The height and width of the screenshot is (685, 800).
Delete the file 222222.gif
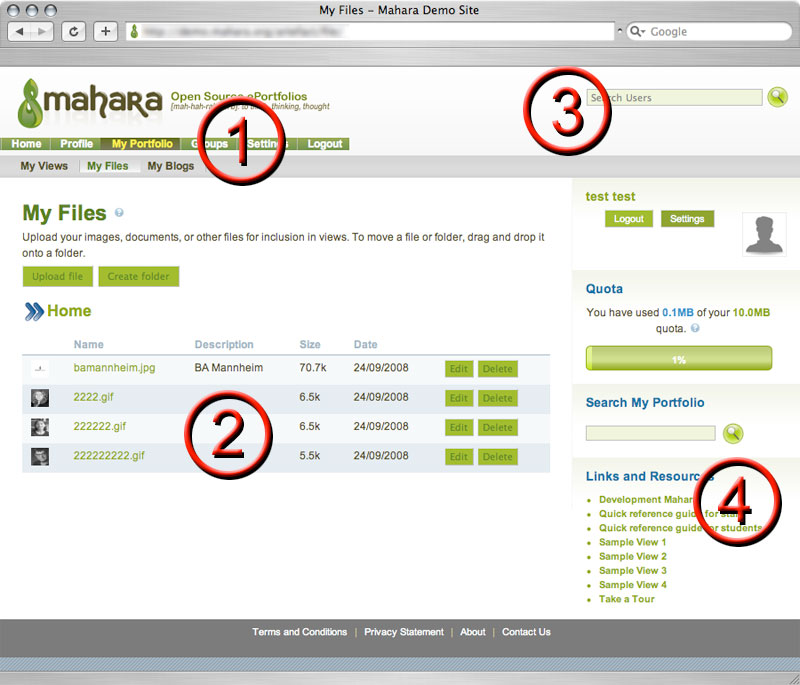pos(498,427)
